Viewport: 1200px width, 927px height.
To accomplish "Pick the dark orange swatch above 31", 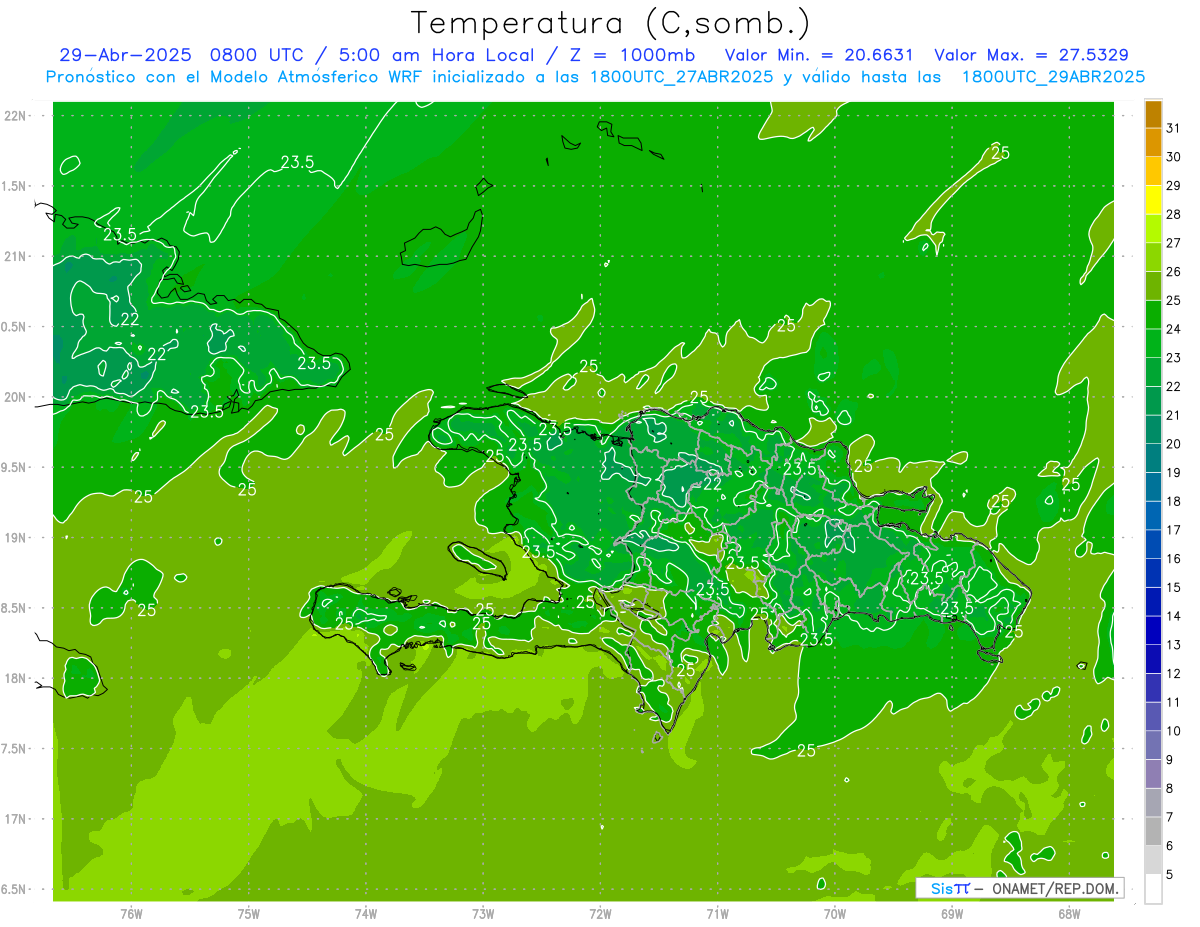I will pyautogui.click(x=1153, y=114).
